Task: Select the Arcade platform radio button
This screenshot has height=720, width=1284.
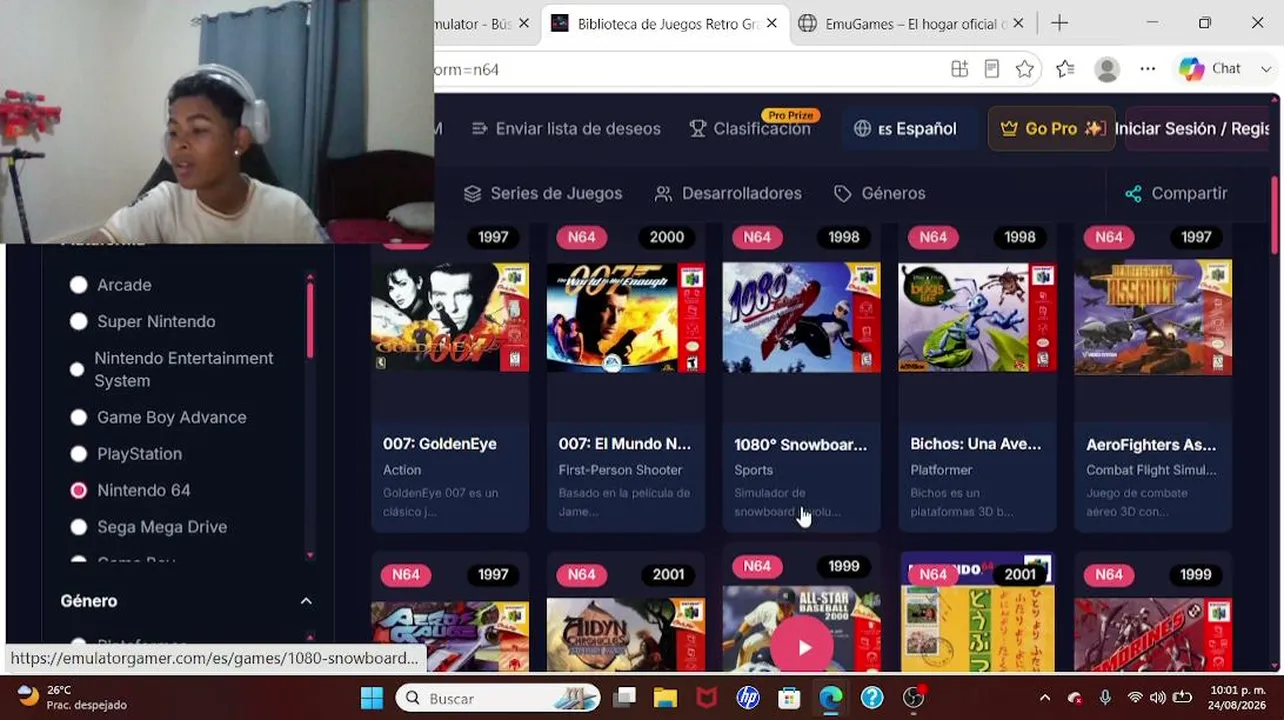Action: (78, 285)
